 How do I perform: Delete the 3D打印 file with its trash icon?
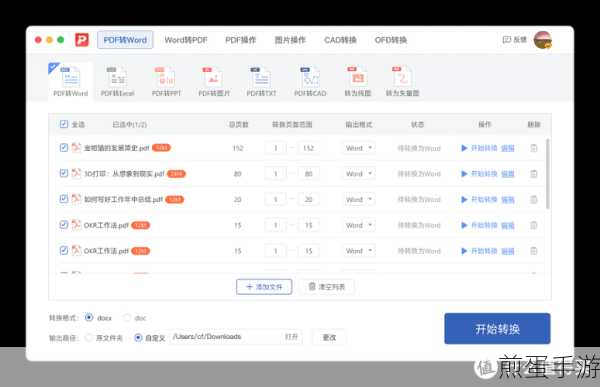pos(533,174)
